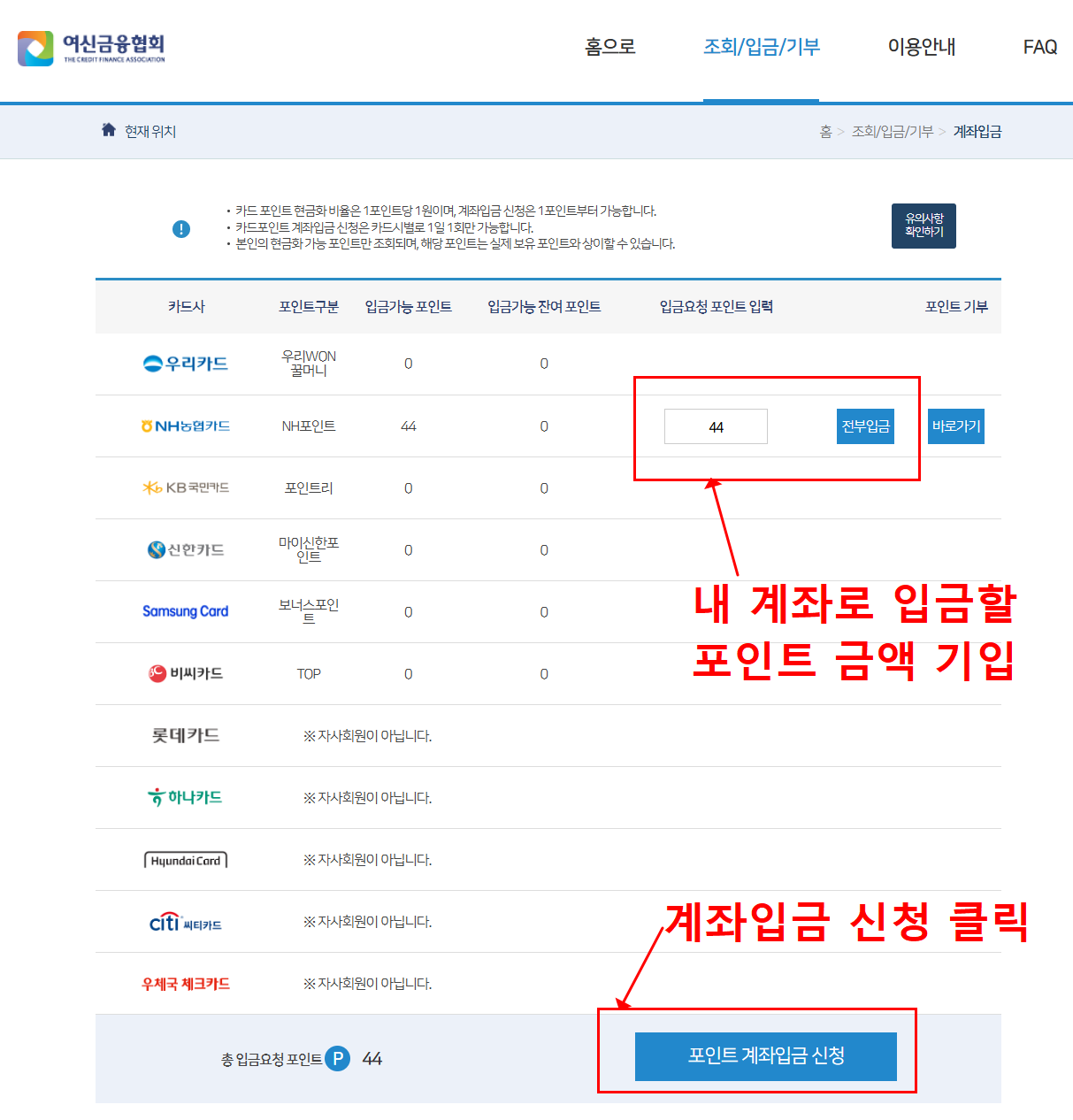Click the 롯데카드 row non-member notice
The height and width of the screenshot is (1120, 1073).
tap(367, 736)
